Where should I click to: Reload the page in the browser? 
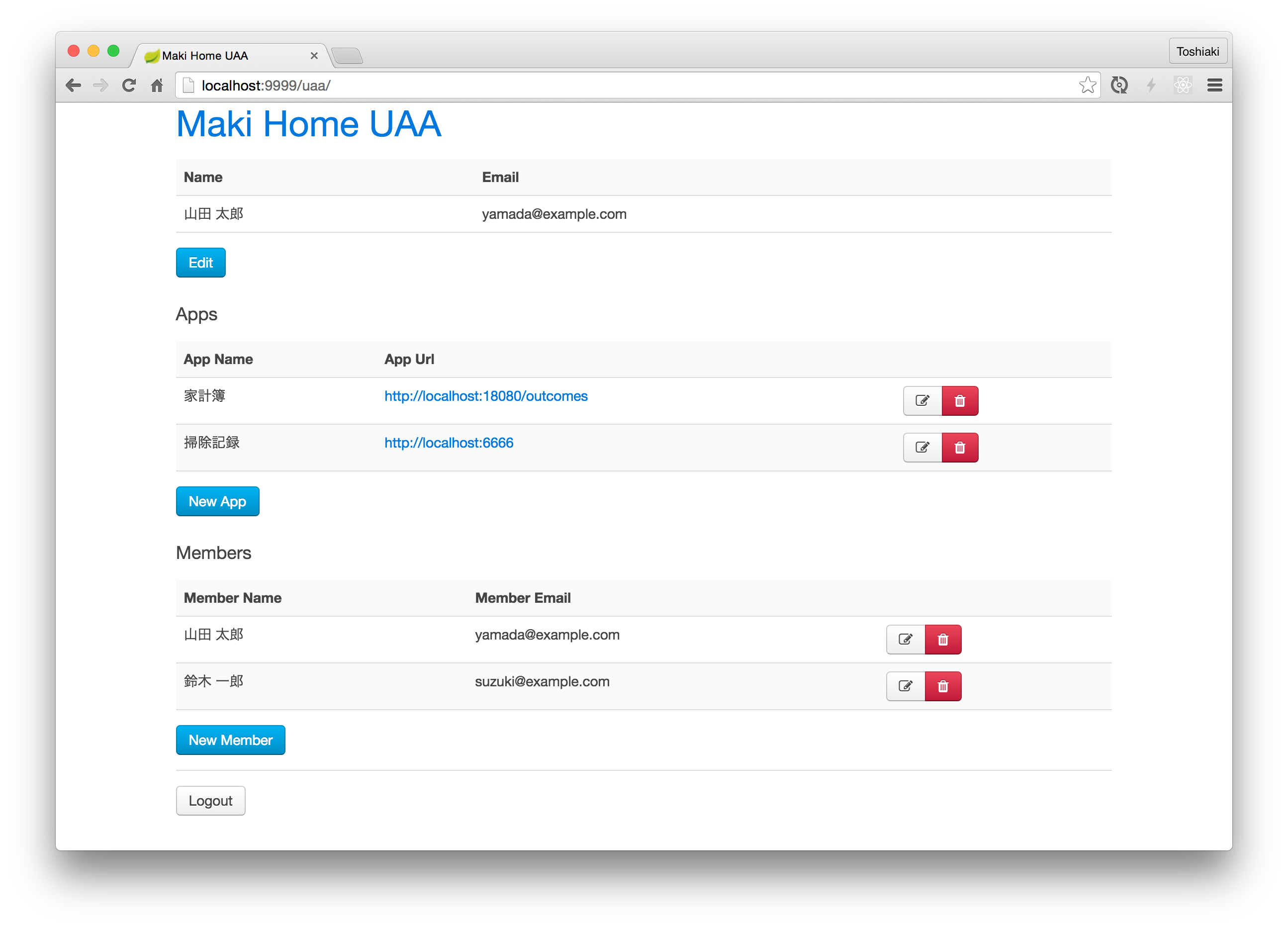click(x=129, y=85)
